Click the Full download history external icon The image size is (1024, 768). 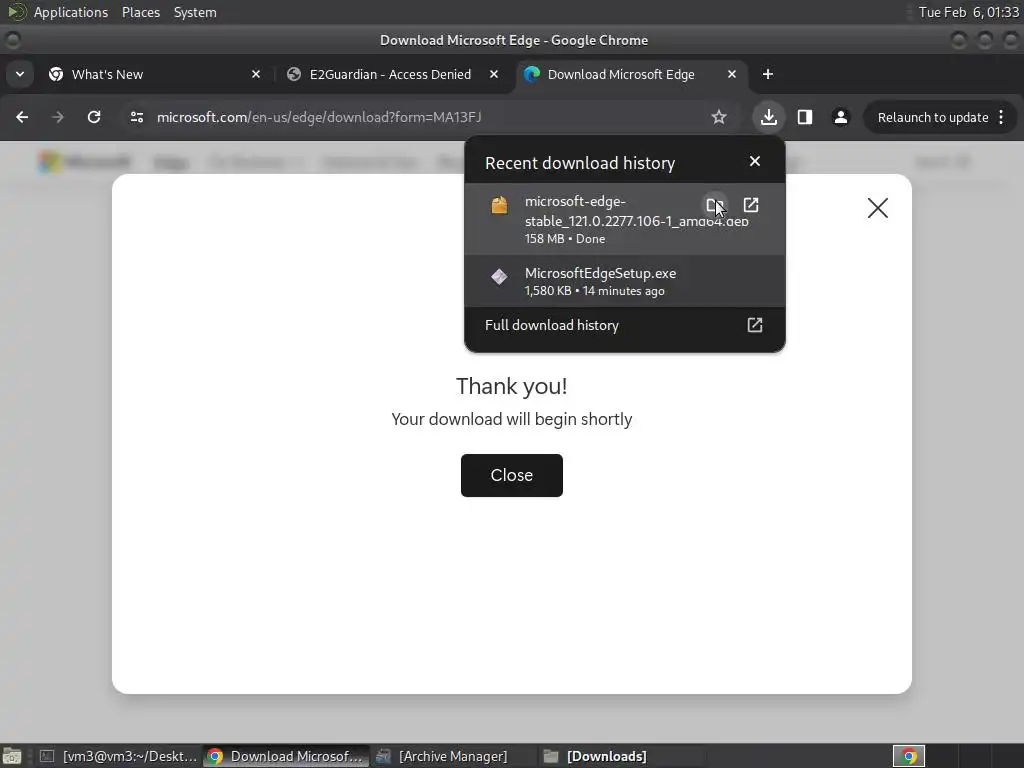[x=755, y=325]
